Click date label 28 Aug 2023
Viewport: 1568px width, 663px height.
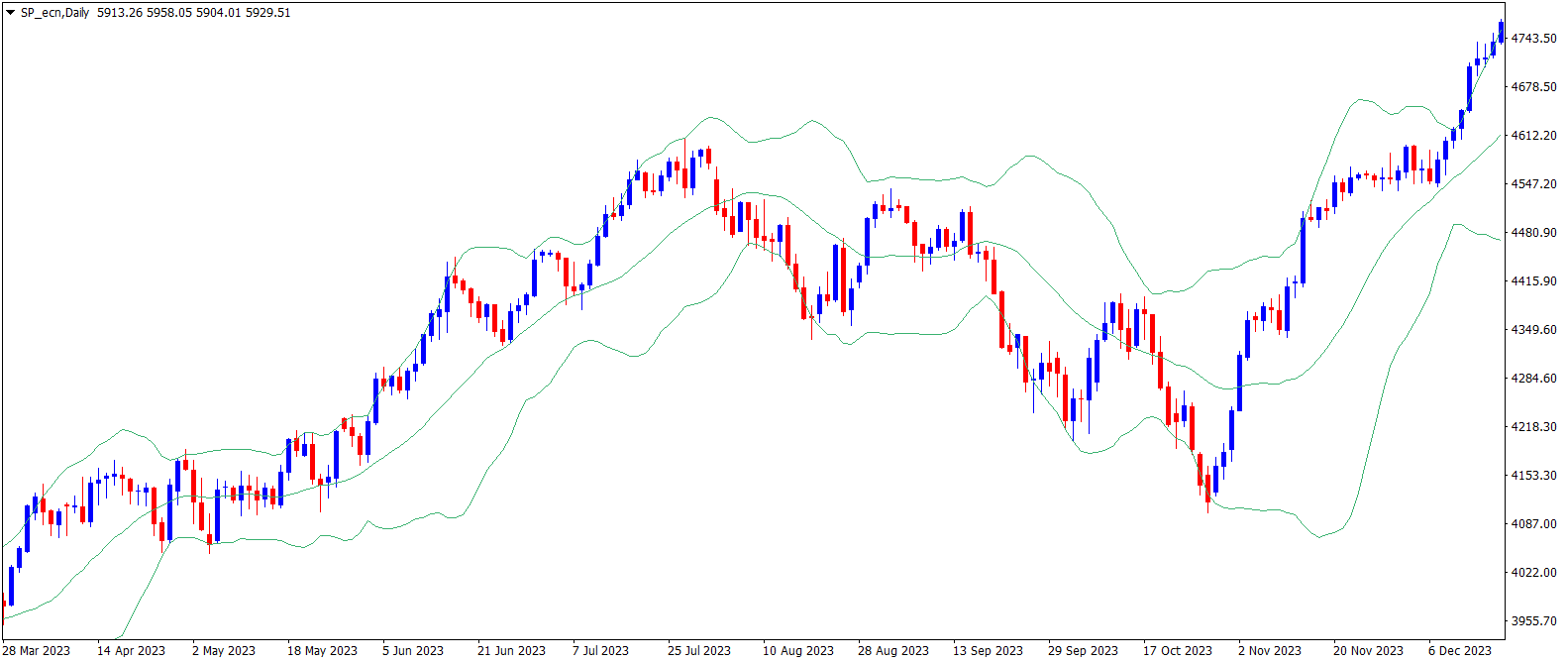pos(893,651)
